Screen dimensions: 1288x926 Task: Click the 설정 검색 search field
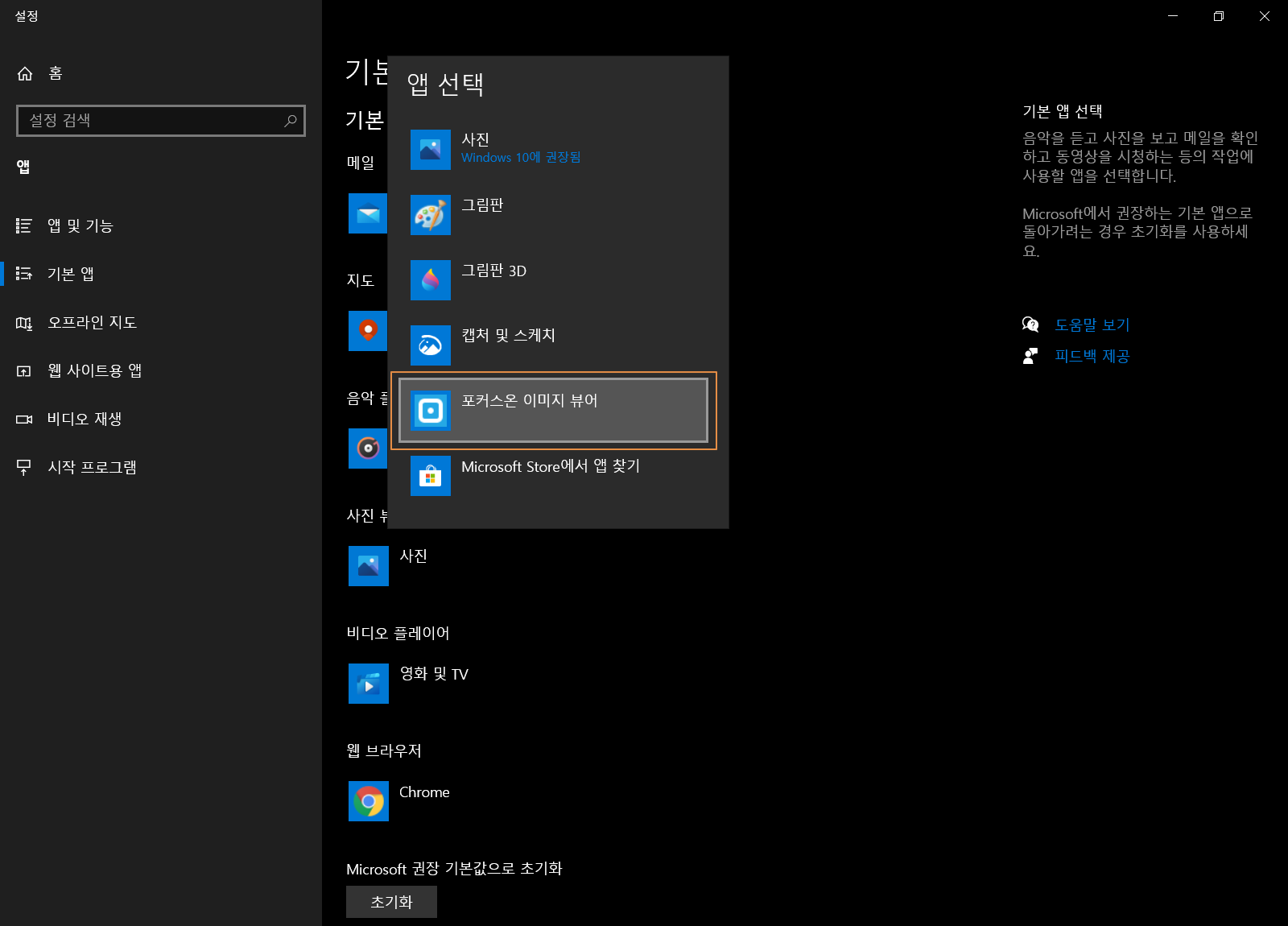point(161,120)
